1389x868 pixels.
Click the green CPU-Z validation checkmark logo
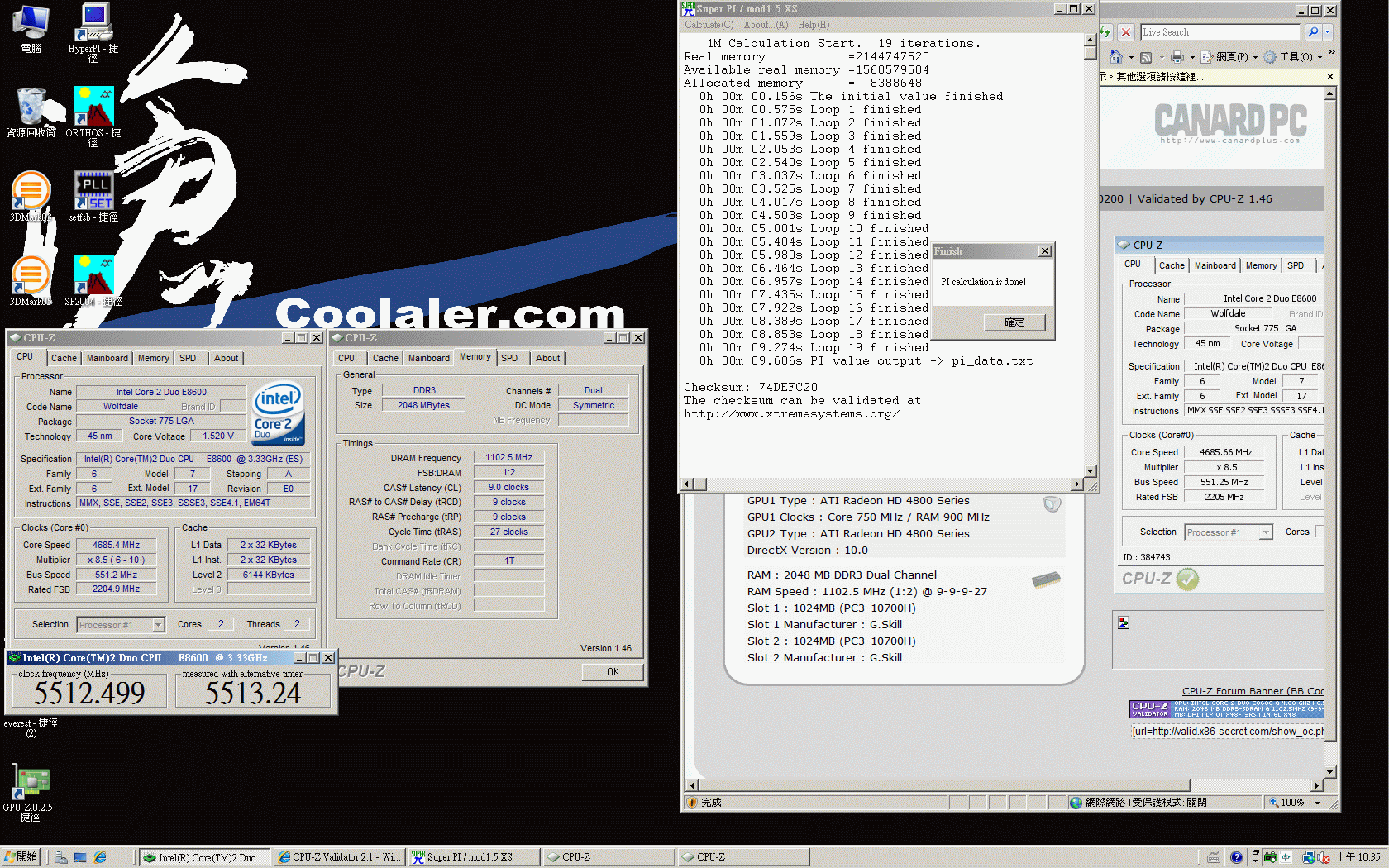pyautogui.click(x=1188, y=579)
